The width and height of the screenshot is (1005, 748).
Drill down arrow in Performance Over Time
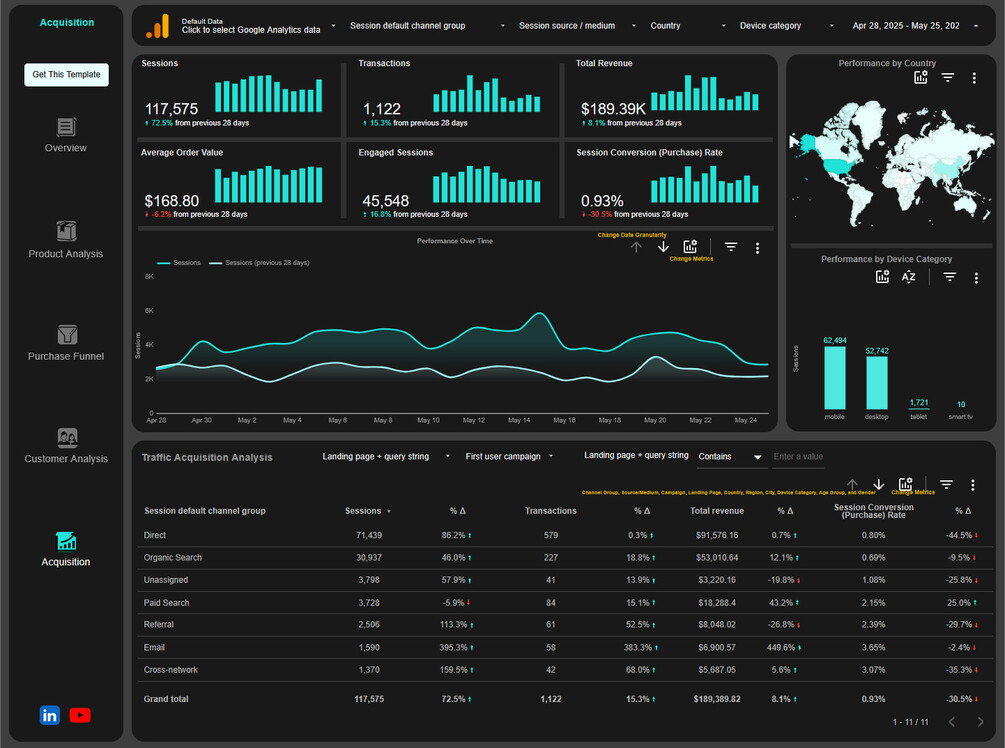(663, 247)
